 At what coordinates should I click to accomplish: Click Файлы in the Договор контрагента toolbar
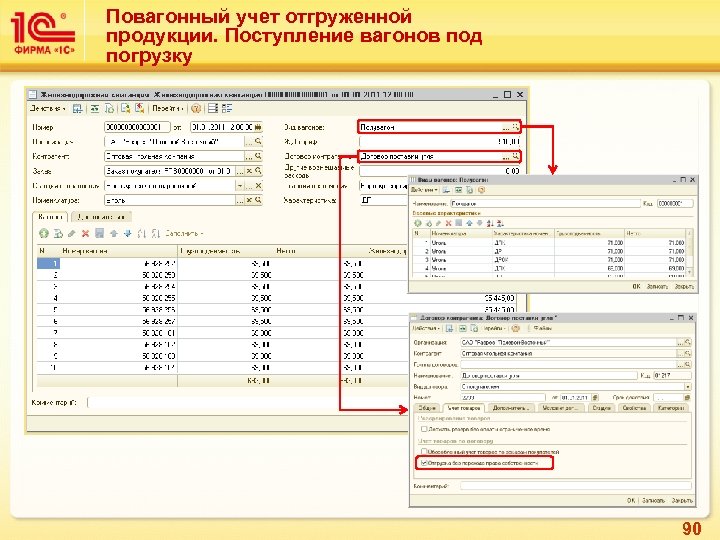coord(542,328)
